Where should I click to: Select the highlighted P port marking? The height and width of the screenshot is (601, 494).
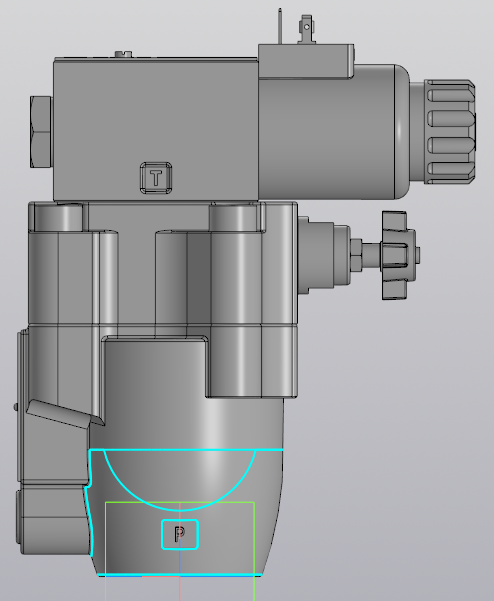coord(180,534)
